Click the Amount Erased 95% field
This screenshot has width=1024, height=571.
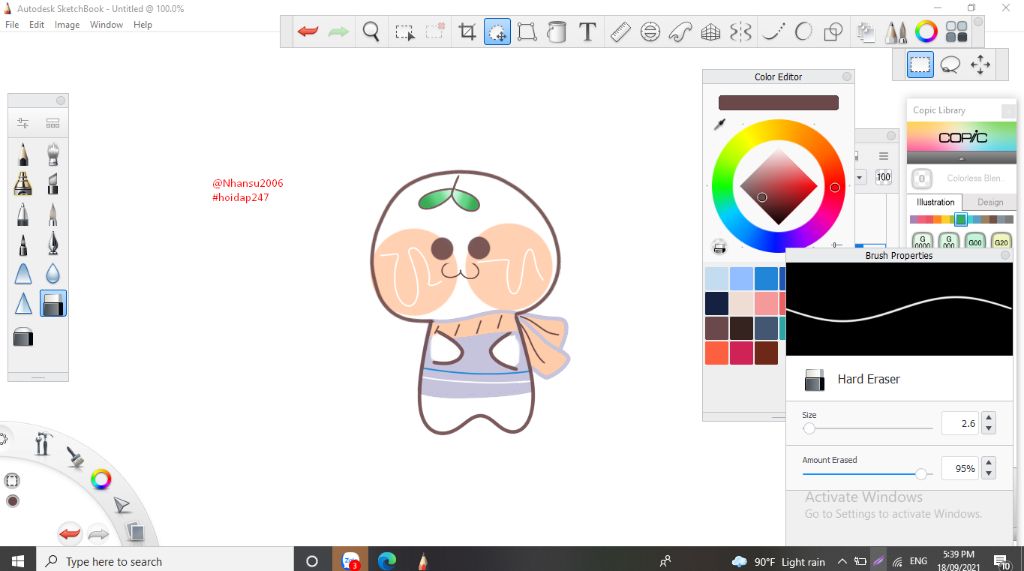pos(961,468)
